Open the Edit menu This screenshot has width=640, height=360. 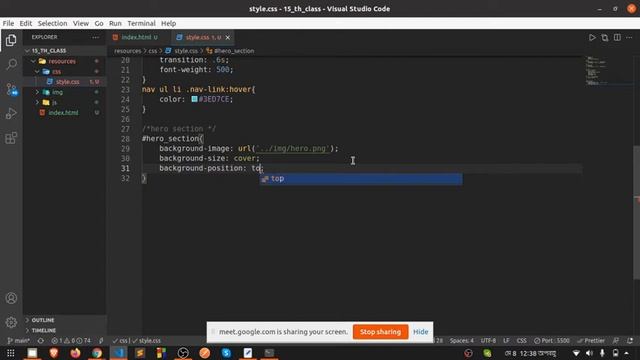tap(26, 23)
